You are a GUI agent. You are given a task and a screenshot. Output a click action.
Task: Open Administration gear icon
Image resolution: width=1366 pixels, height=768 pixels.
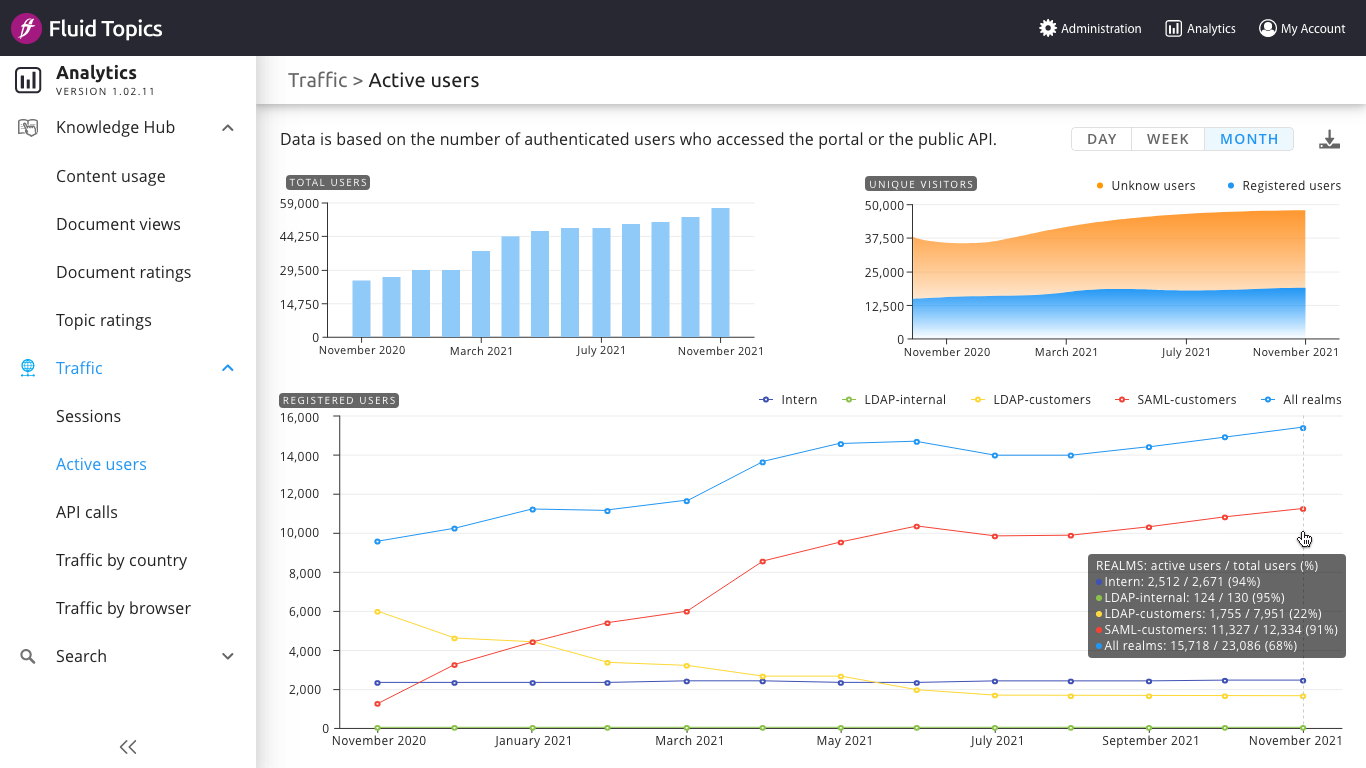click(x=1048, y=28)
